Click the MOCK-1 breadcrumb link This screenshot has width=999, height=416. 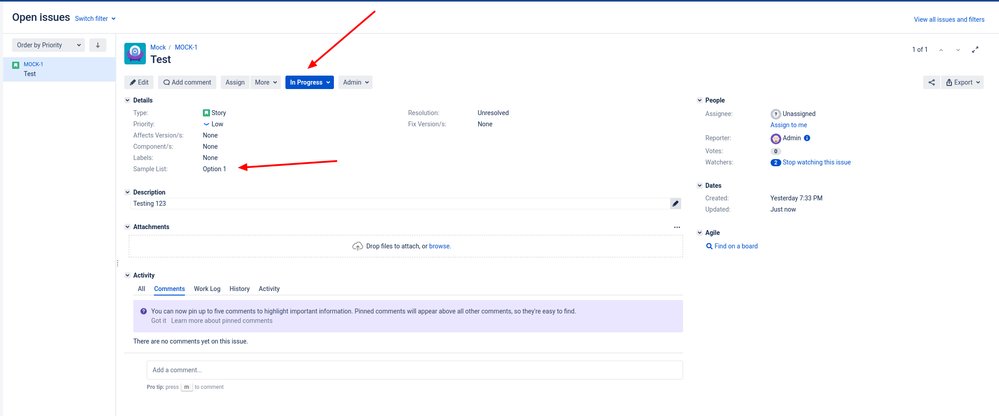186,47
